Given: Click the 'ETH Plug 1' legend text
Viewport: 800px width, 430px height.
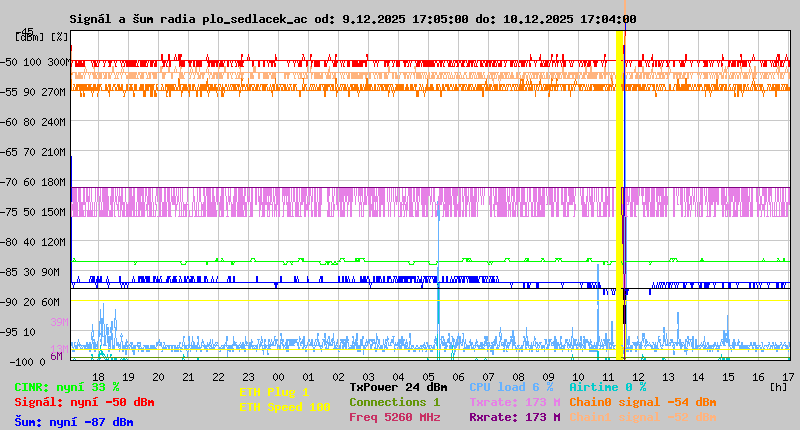Looking at the screenshot, I should (x=274, y=392).
